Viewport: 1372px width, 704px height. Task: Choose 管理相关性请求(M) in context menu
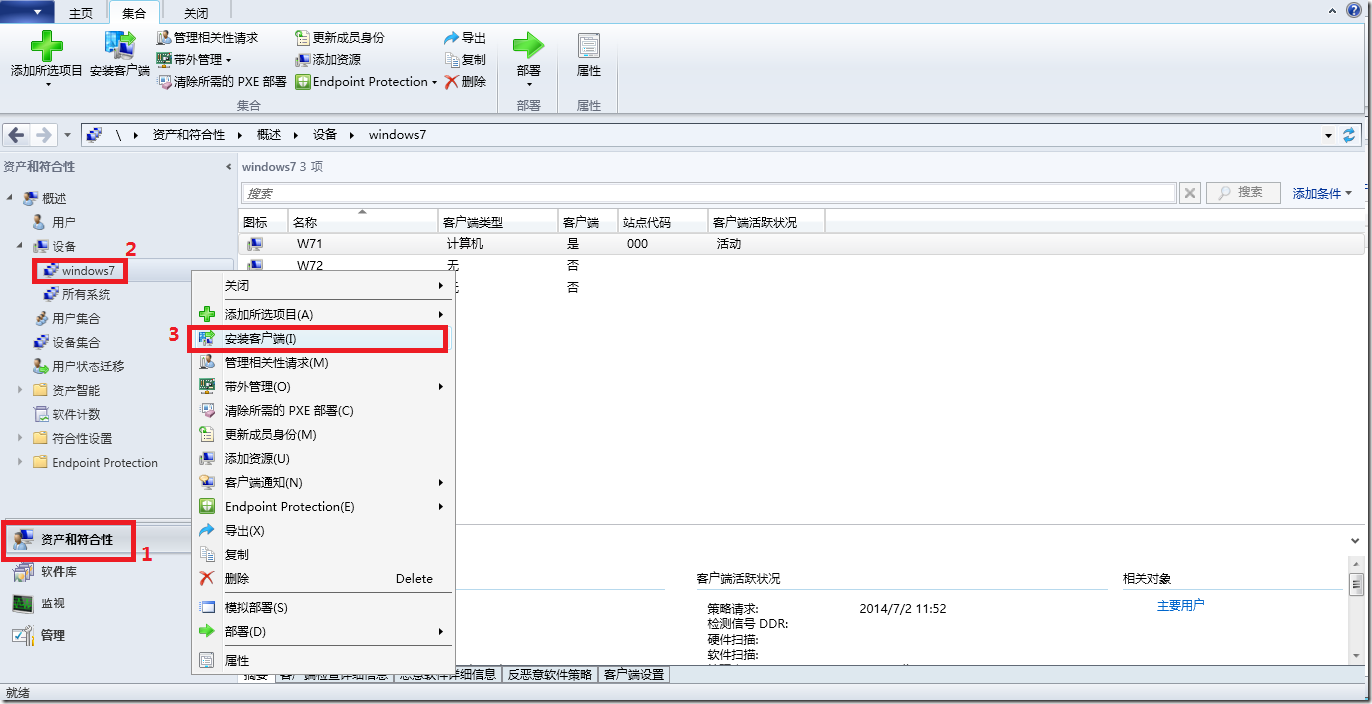(x=321, y=362)
